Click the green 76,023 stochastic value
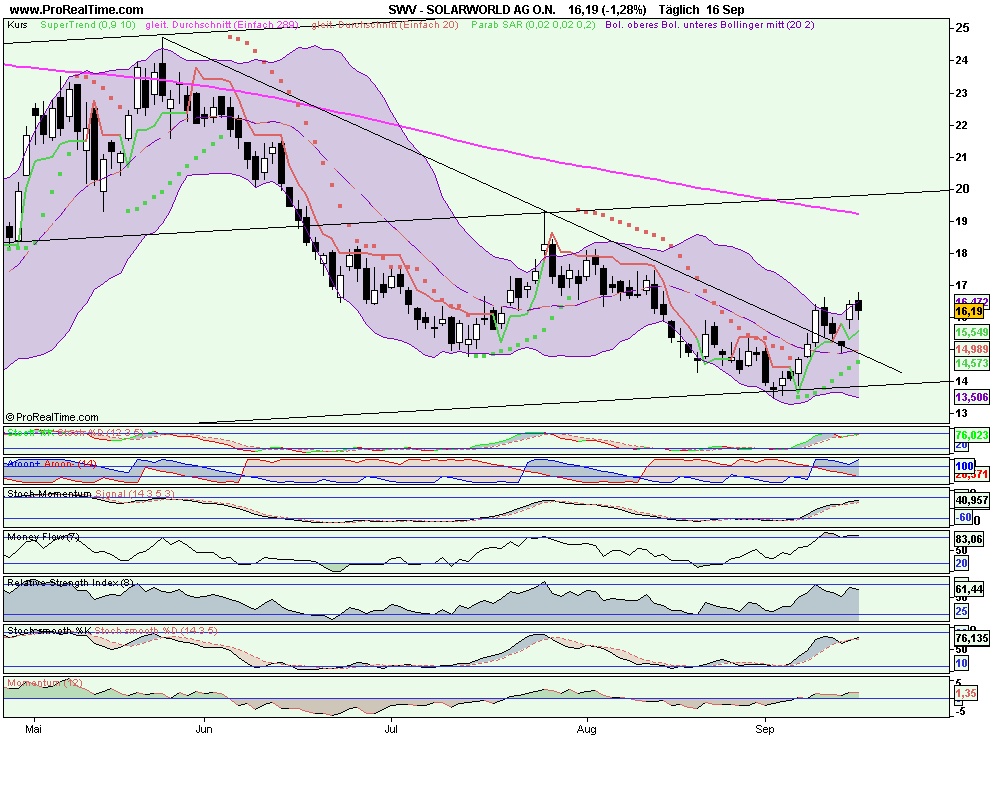The width and height of the screenshot is (1000, 800). tap(971, 435)
